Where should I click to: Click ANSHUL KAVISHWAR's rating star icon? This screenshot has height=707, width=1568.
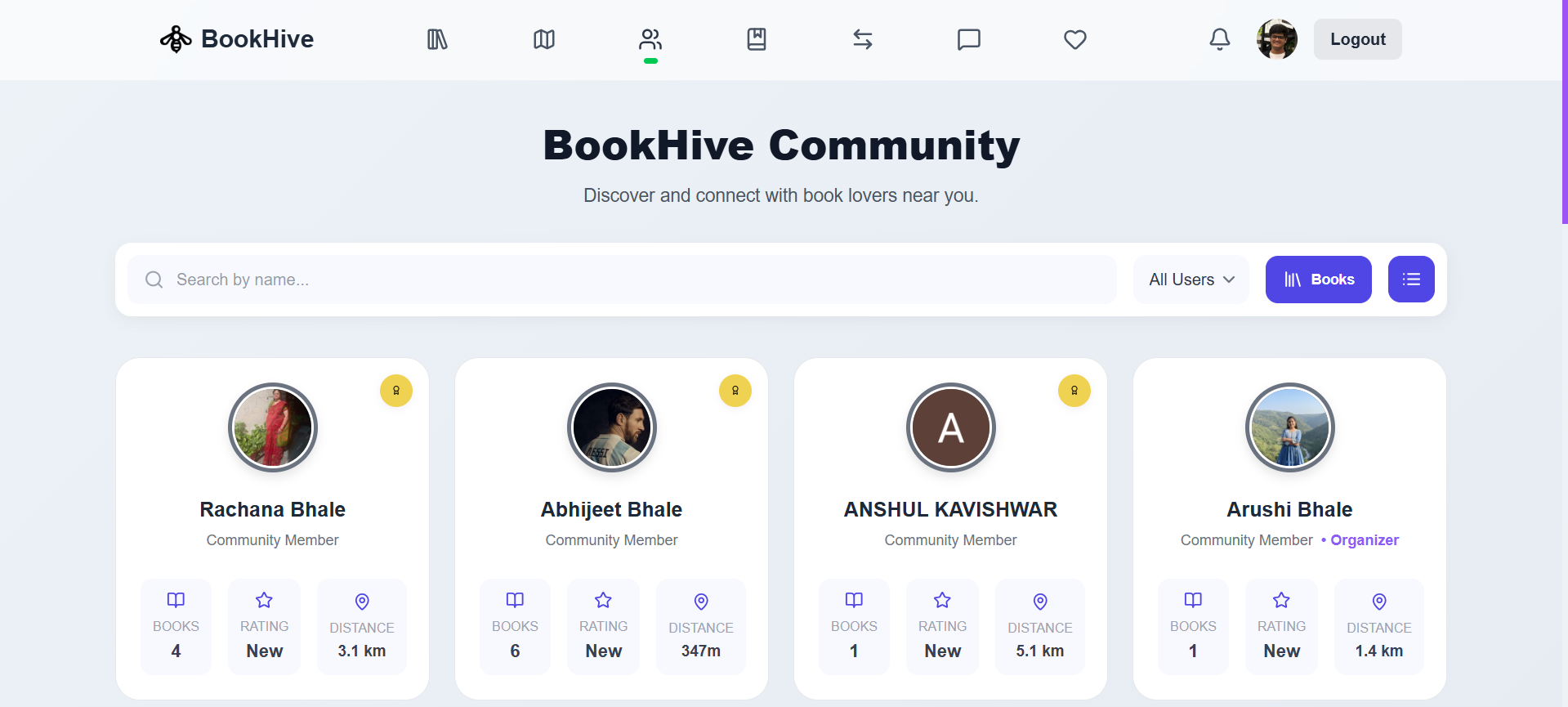(x=942, y=600)
